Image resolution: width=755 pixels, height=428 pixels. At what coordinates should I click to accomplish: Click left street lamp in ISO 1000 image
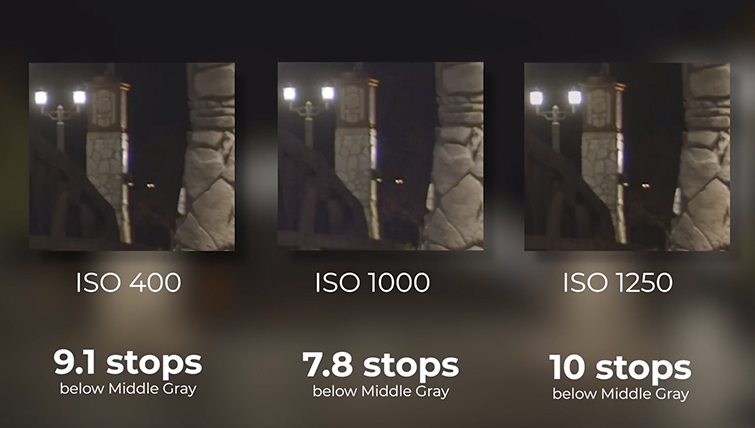(x=289, y=93)
